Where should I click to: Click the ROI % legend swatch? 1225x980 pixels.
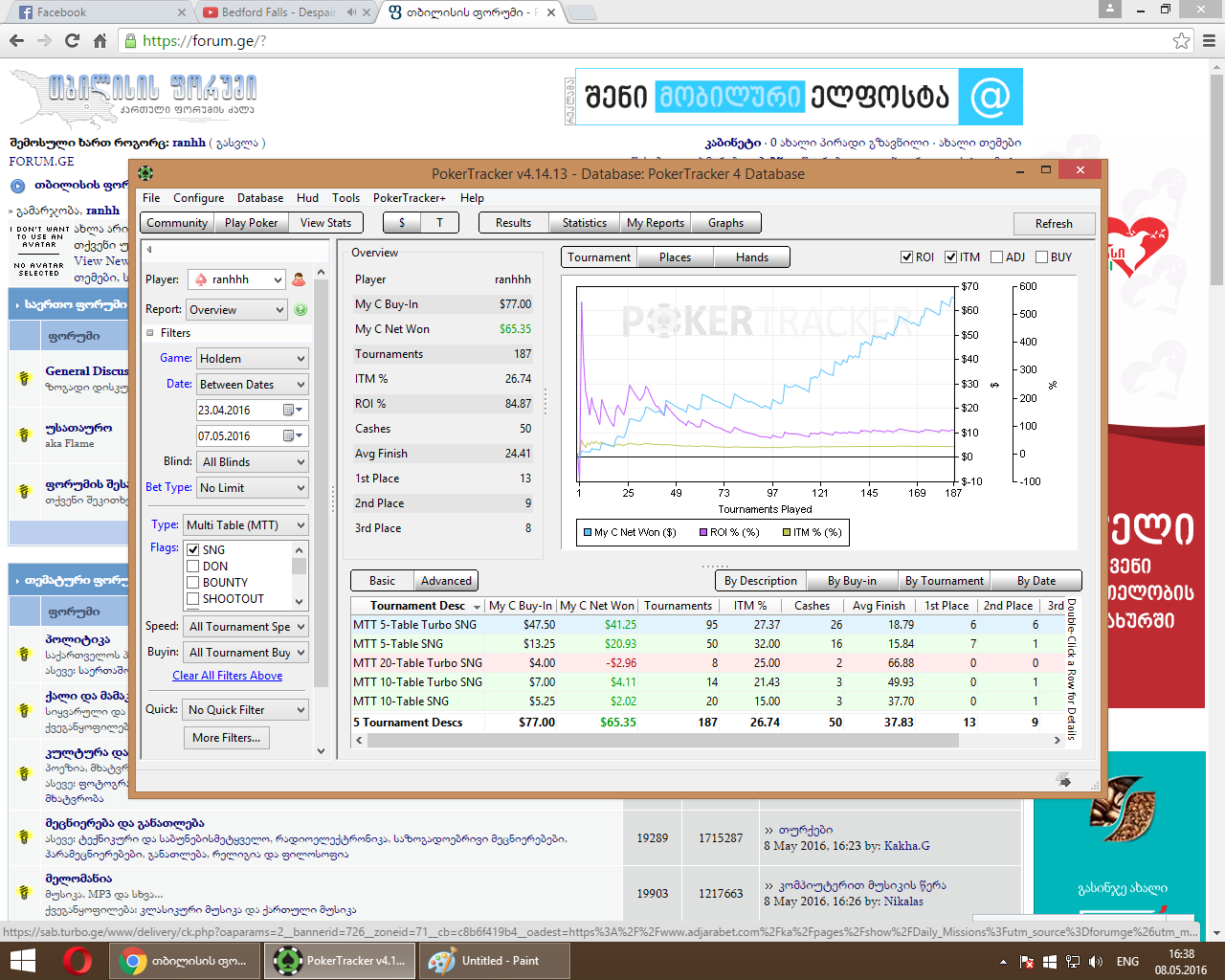tap(703, 532)
